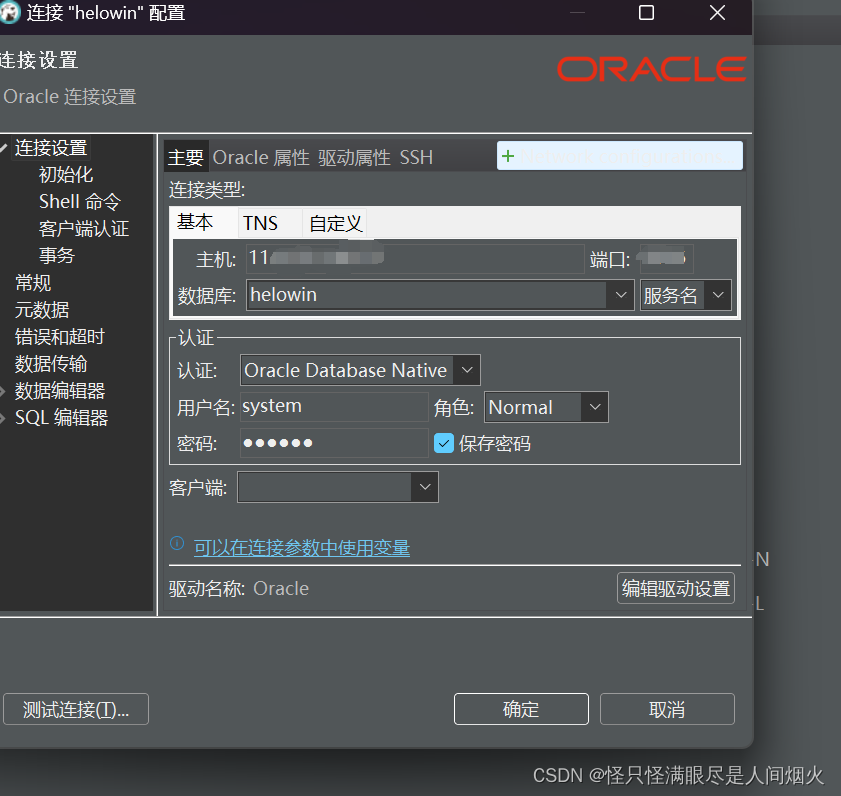Select 连接设置 in the left tree

coord(51,148)
